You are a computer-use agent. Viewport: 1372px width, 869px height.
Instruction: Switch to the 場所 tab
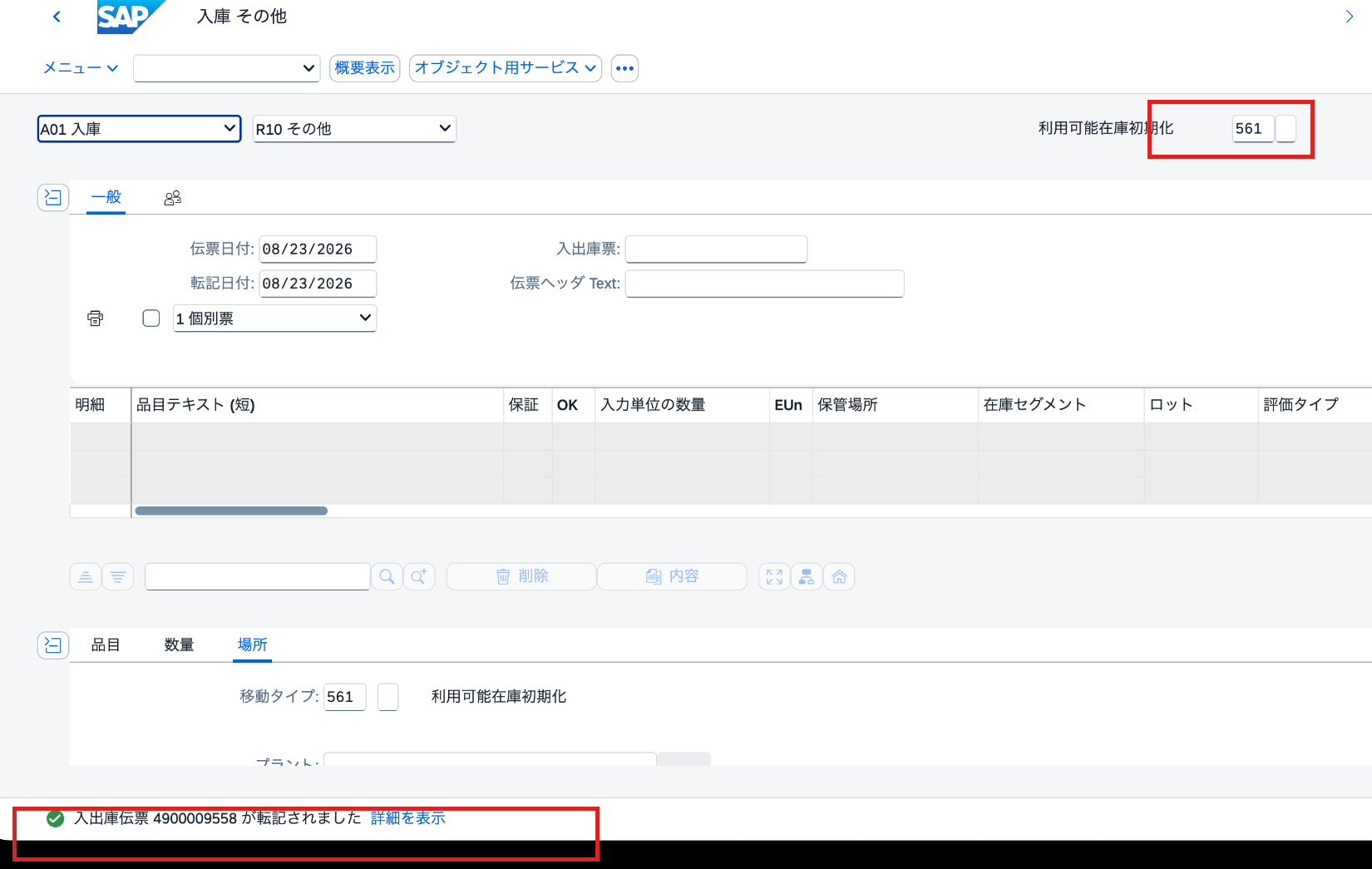click(252, 644)
